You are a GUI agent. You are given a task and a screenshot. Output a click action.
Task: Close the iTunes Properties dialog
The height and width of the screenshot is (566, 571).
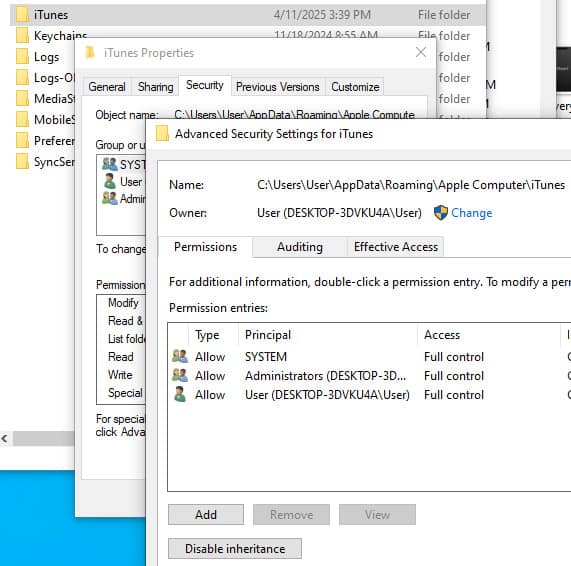point(421,52)
